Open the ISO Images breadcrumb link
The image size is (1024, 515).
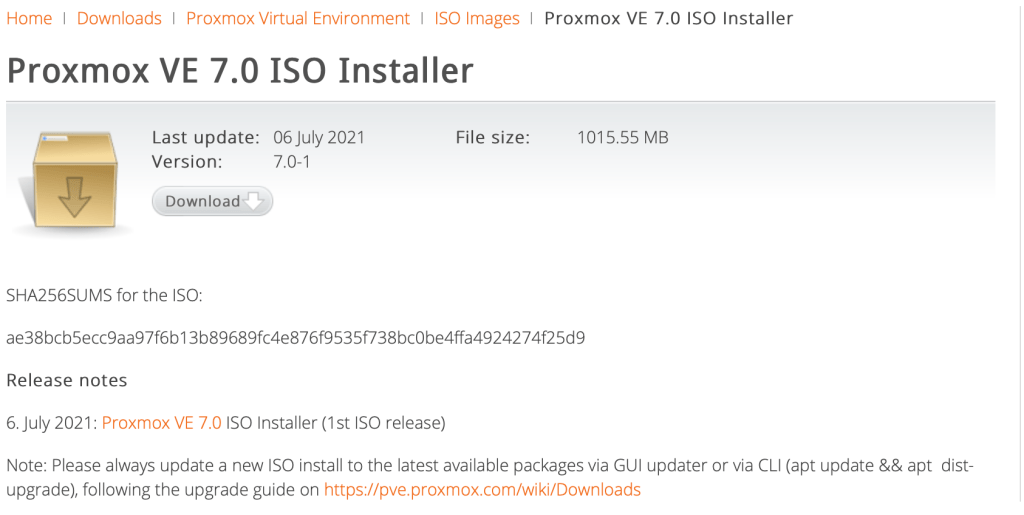coord(477,19)
